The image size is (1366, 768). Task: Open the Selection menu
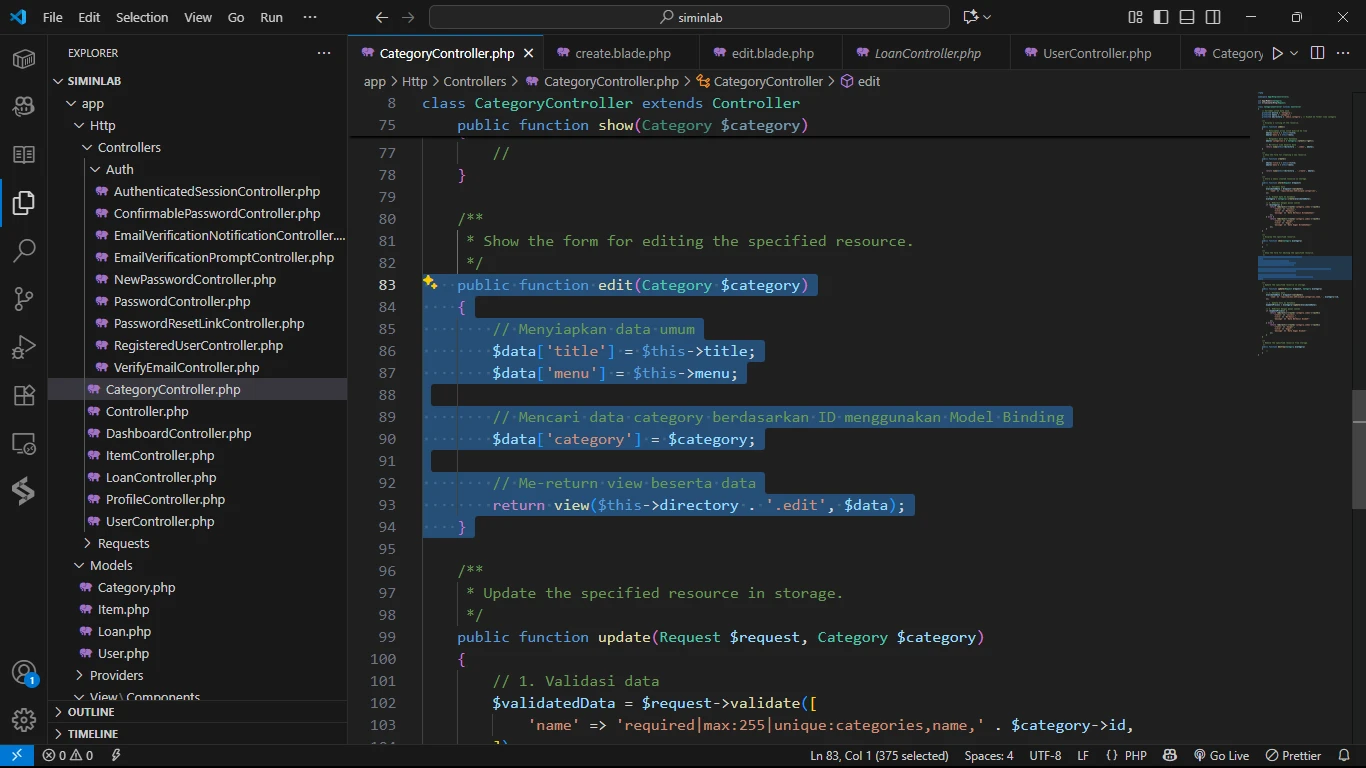[x=142, y=17]
